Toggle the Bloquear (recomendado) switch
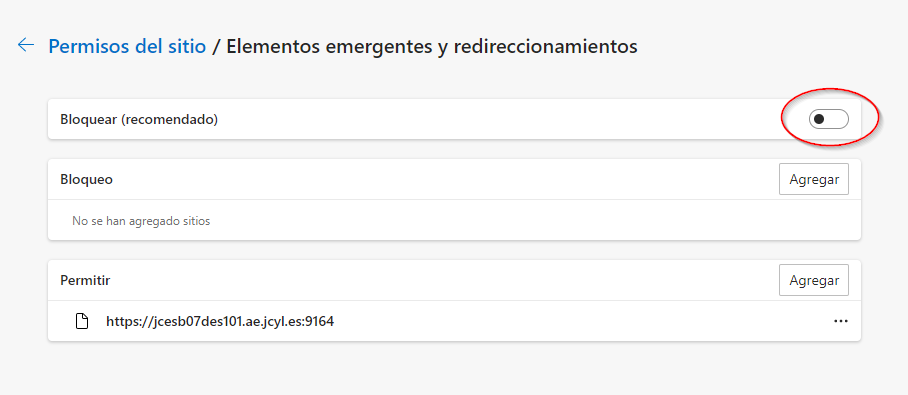Viewport: 908px width, 395px height. tap(829, 119)
